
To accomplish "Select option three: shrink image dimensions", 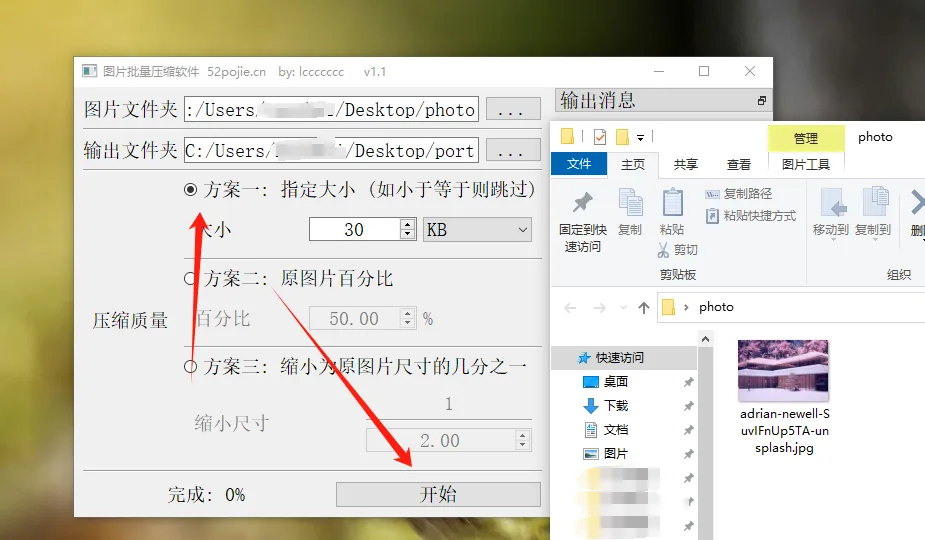I will point(190,367).
